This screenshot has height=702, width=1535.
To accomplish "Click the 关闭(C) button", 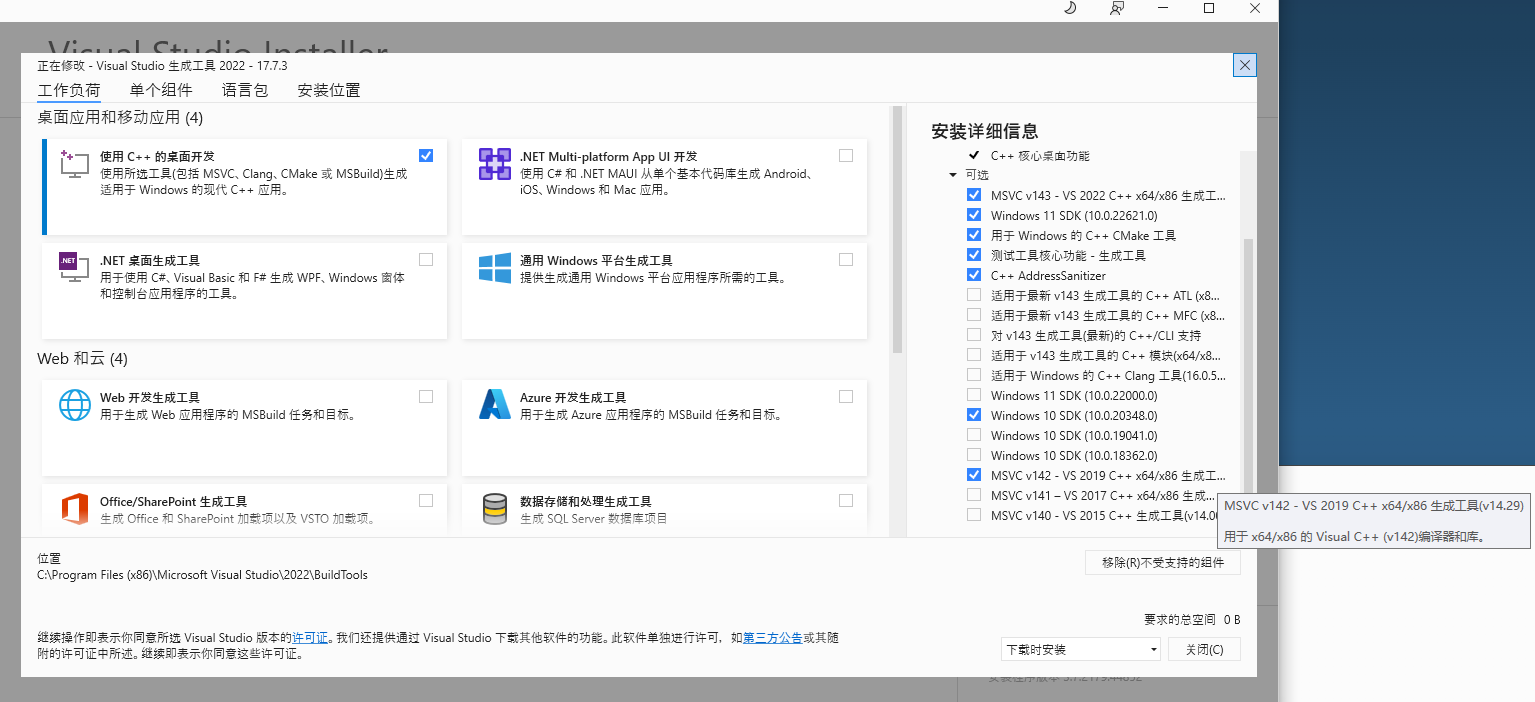I will (1204, 649).
